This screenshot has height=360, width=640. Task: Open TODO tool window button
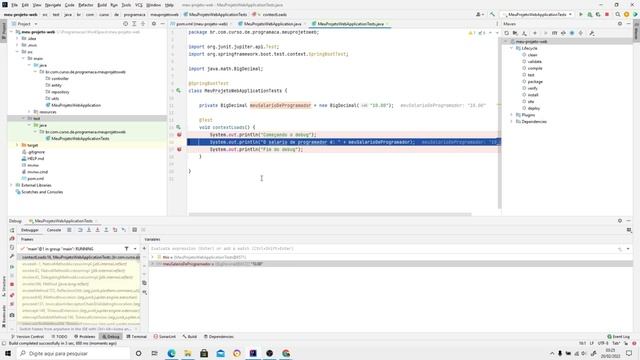[60, 337]
